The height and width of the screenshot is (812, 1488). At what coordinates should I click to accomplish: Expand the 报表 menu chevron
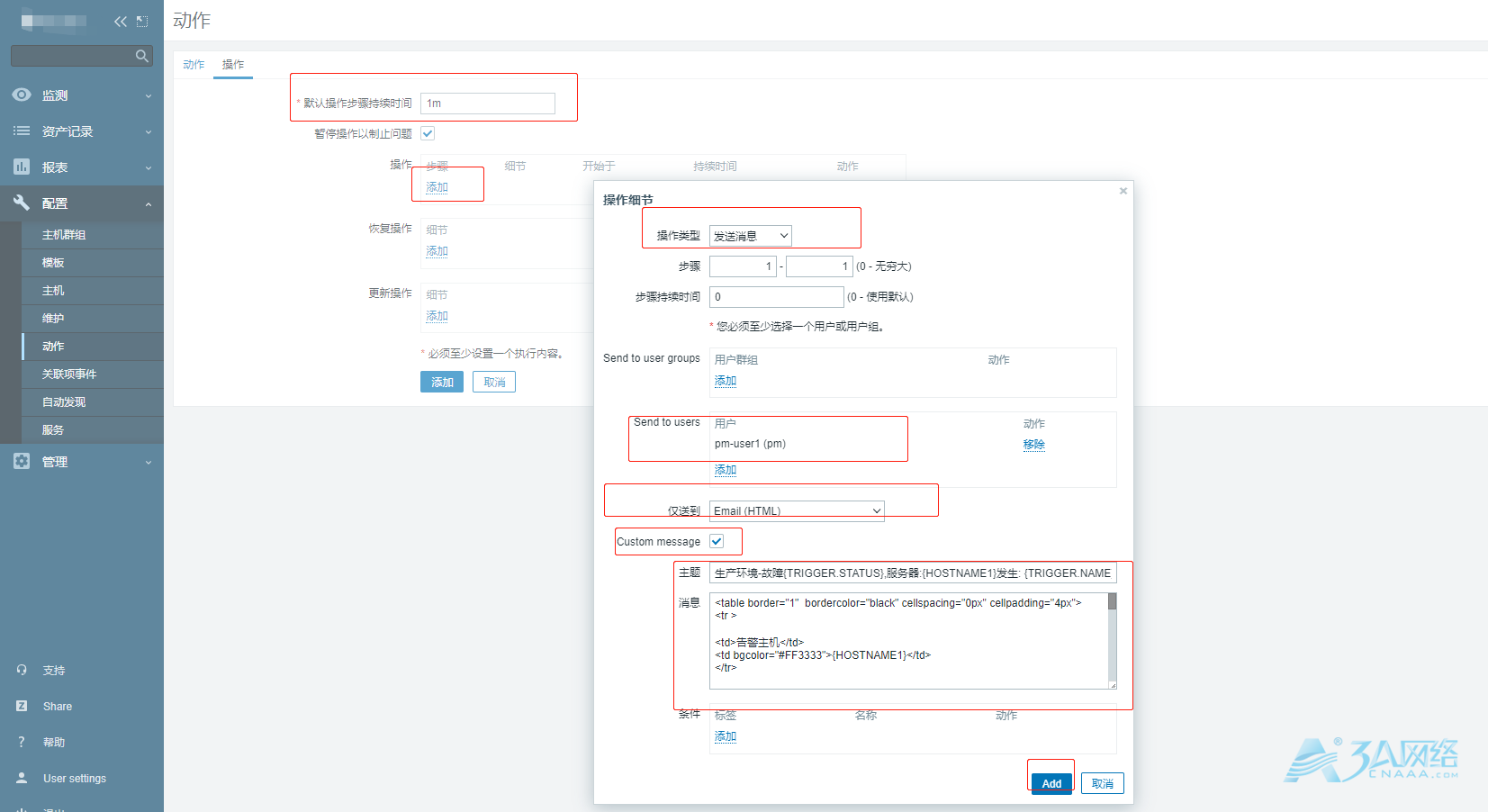pos(149,167)
